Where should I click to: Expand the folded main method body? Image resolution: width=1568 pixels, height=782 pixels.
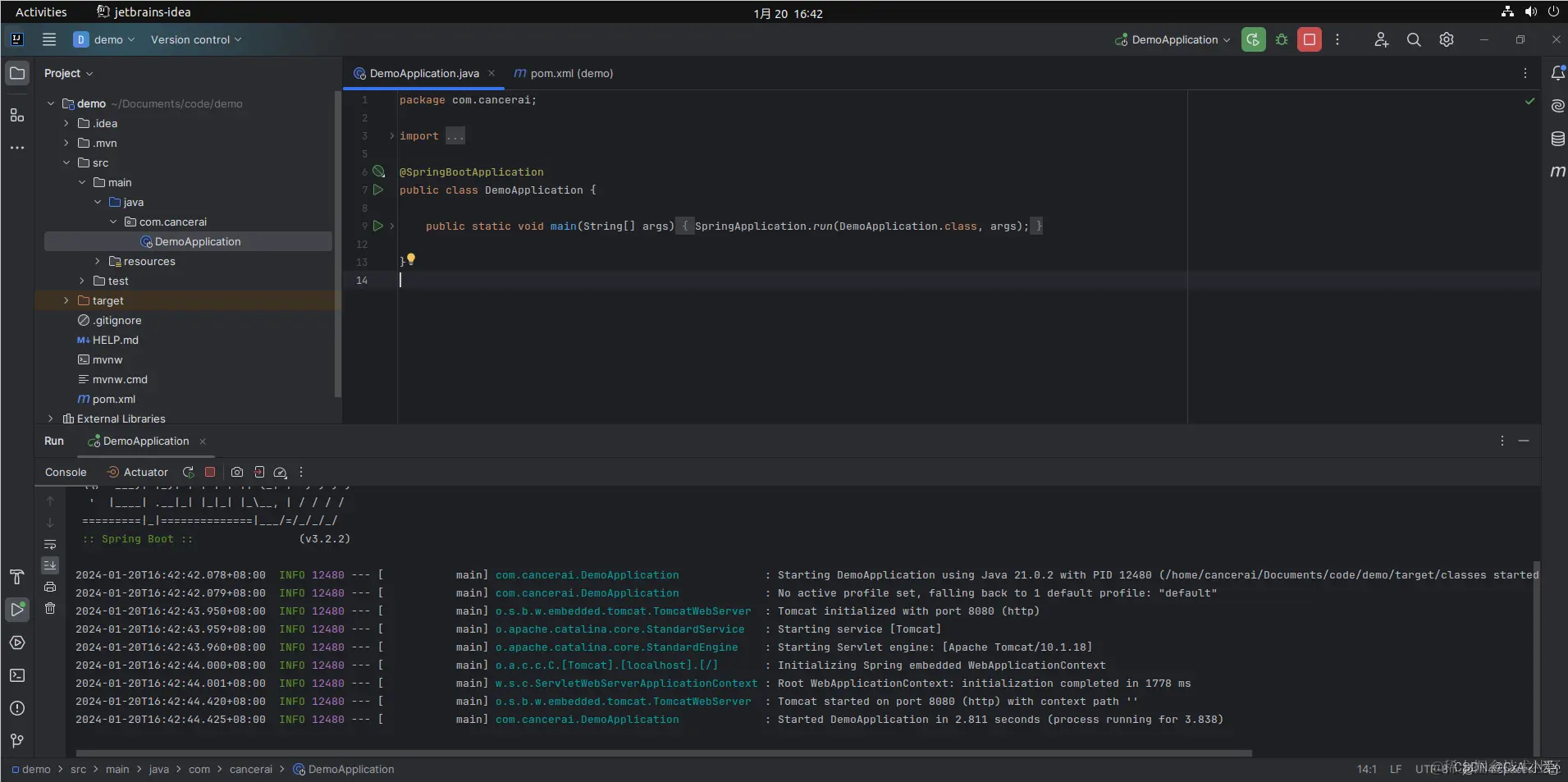392,226
